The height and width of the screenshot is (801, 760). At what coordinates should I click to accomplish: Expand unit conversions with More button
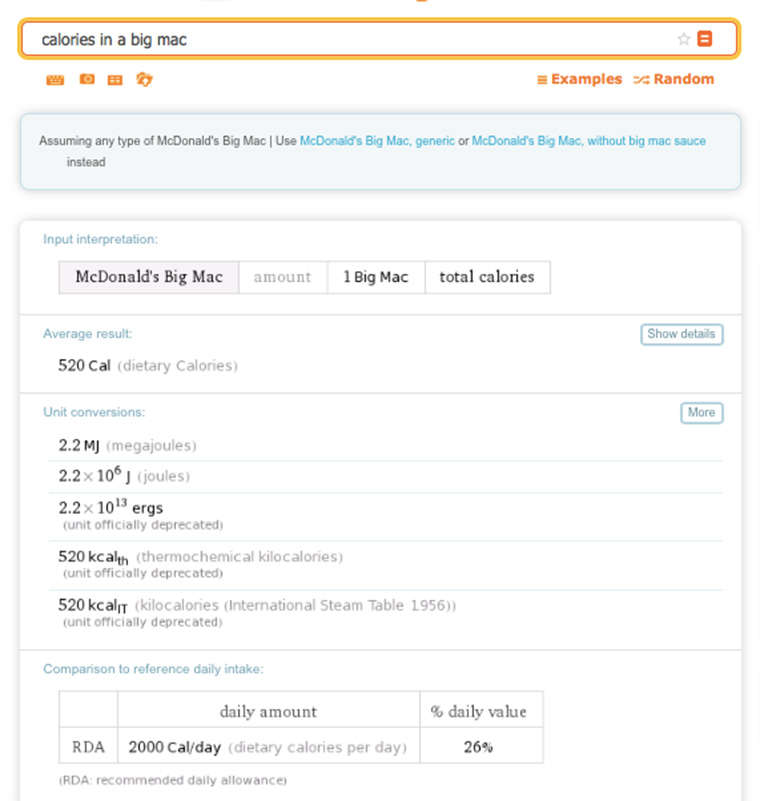(702, 413)
